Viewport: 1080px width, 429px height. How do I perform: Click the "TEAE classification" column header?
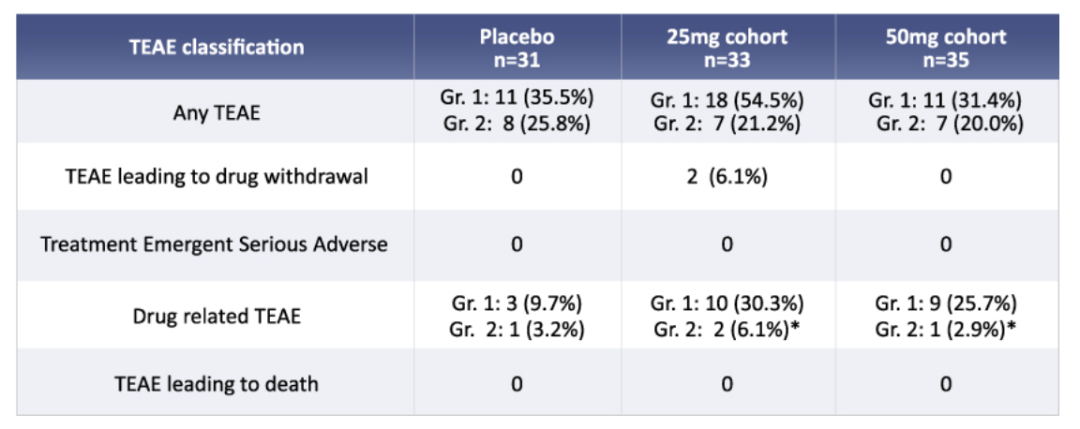pos(216,47)
